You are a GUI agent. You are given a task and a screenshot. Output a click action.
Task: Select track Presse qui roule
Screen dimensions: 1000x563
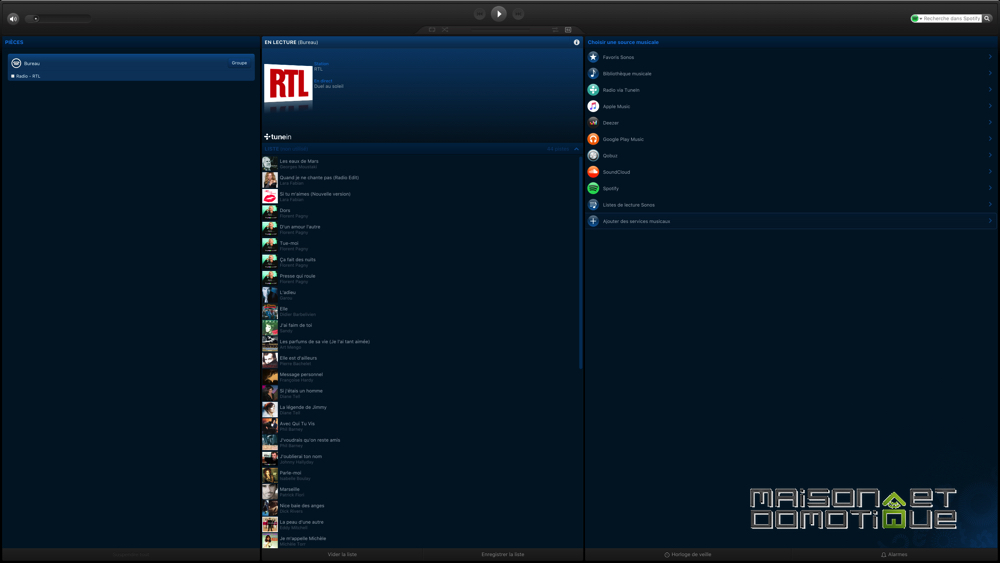[x=421, y=278]
